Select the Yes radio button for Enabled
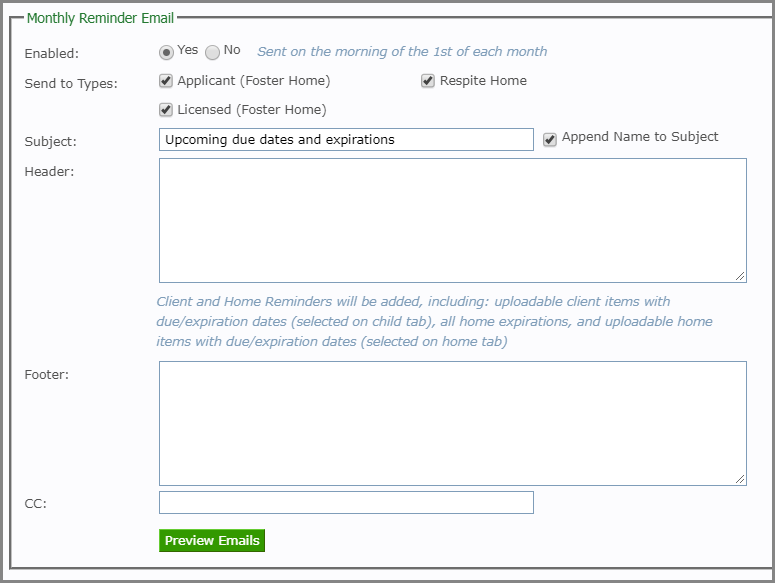The image size is (775, 583). [x=166, y=52]
